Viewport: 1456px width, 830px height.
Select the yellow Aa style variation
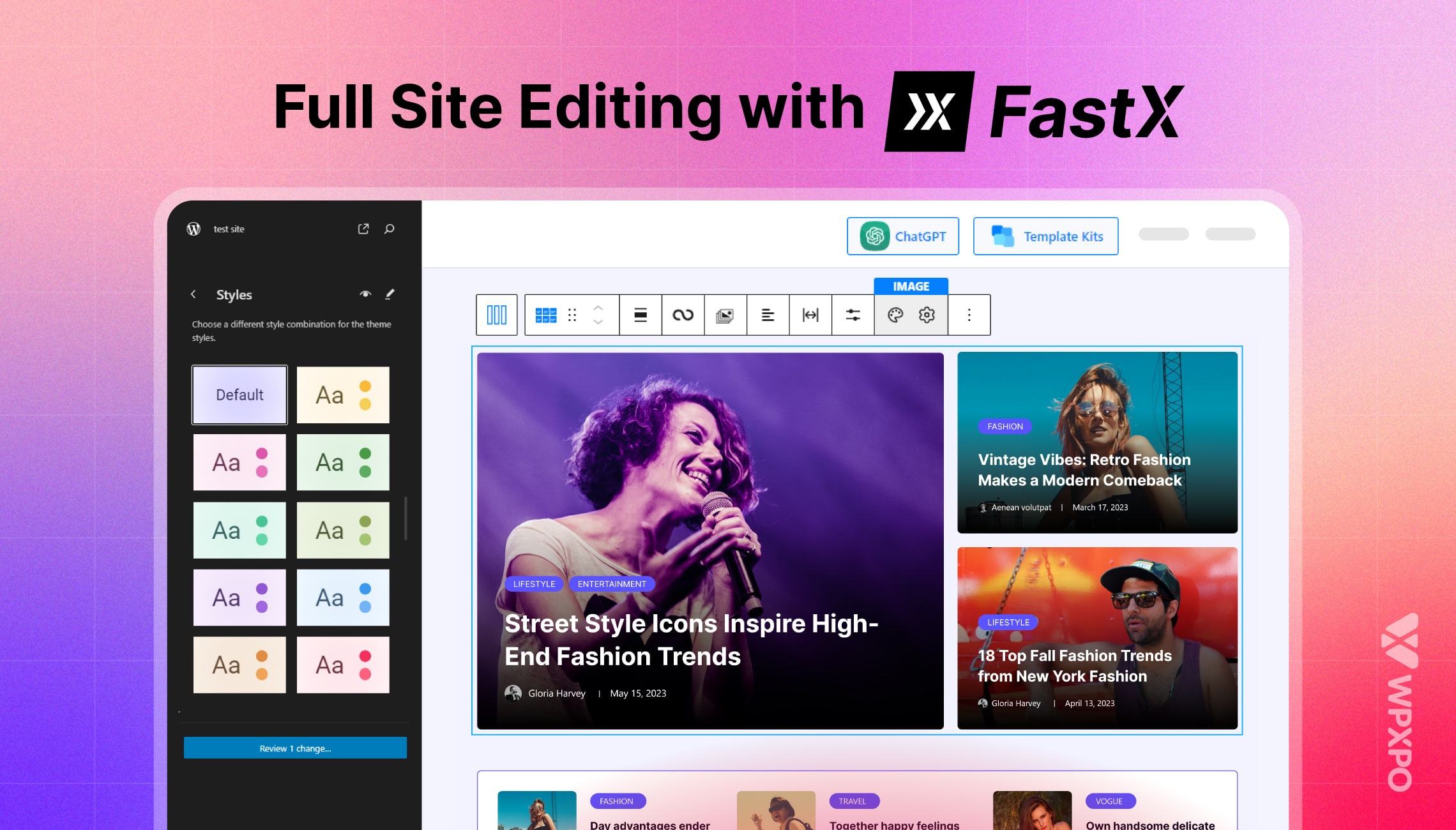[343, 395]
